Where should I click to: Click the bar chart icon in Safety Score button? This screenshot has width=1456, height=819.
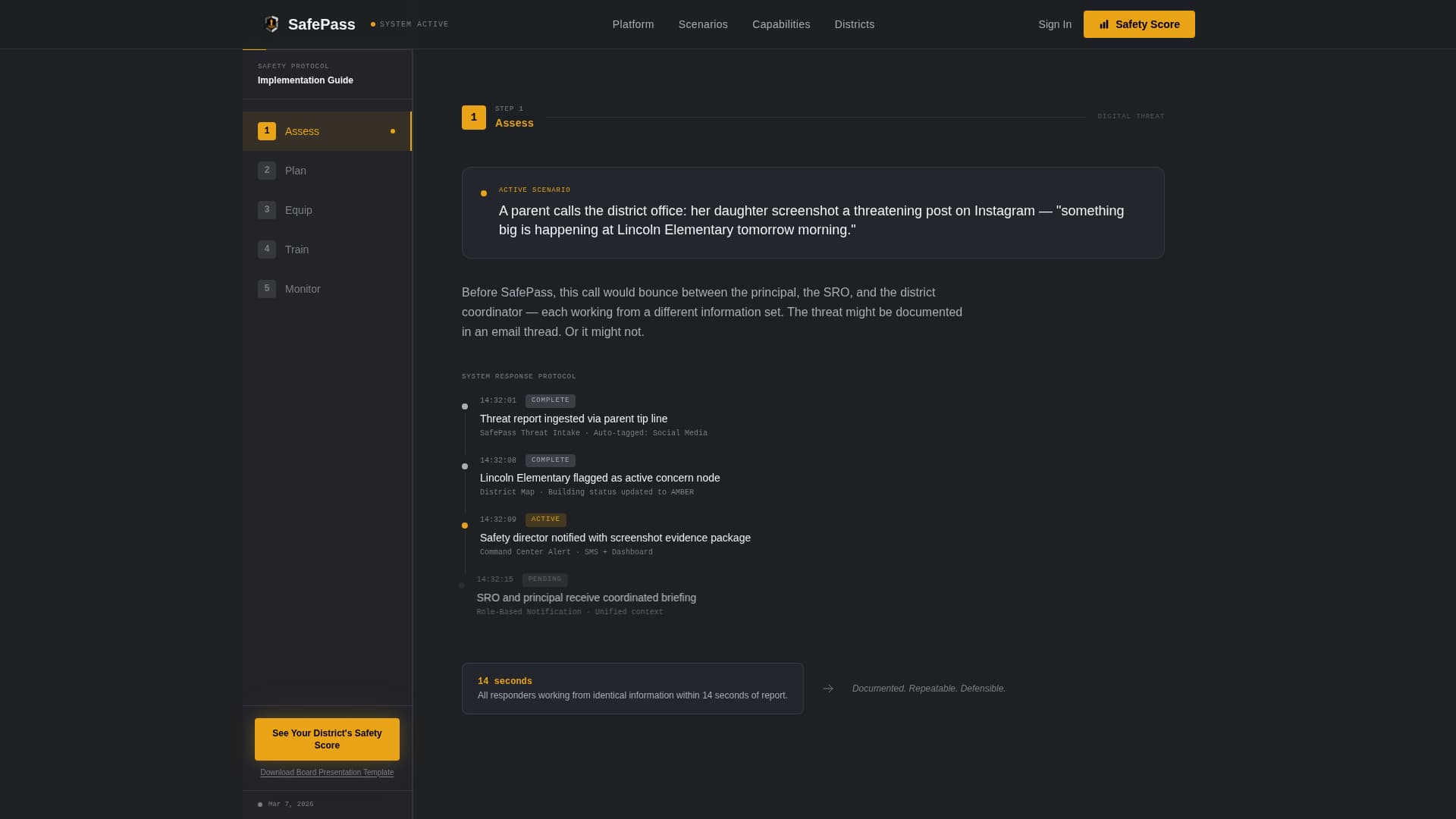point(1104,24)
